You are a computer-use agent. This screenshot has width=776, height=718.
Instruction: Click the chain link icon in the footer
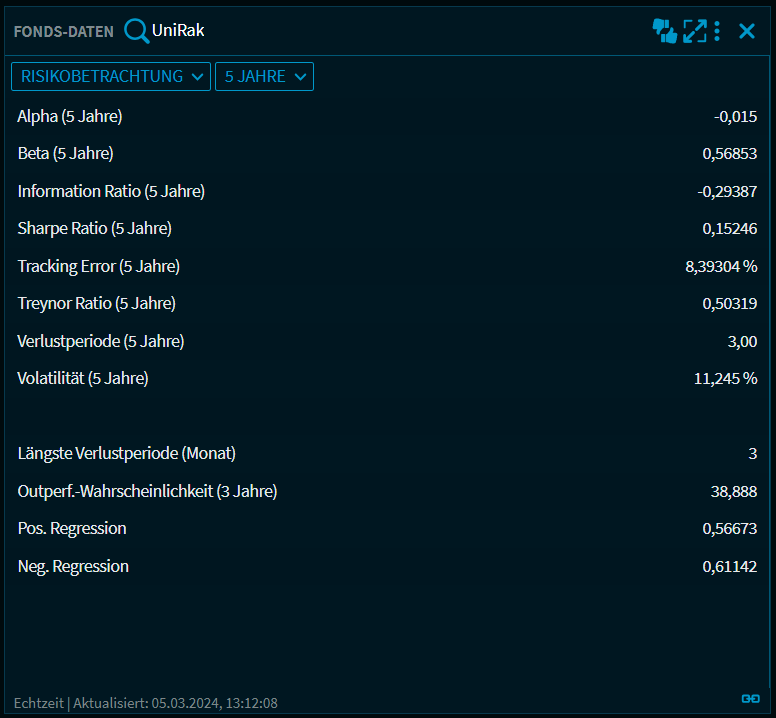(749, 699)
